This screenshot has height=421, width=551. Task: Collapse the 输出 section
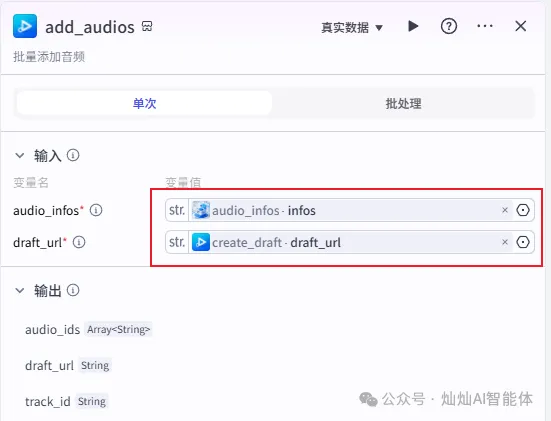(20, 290)
